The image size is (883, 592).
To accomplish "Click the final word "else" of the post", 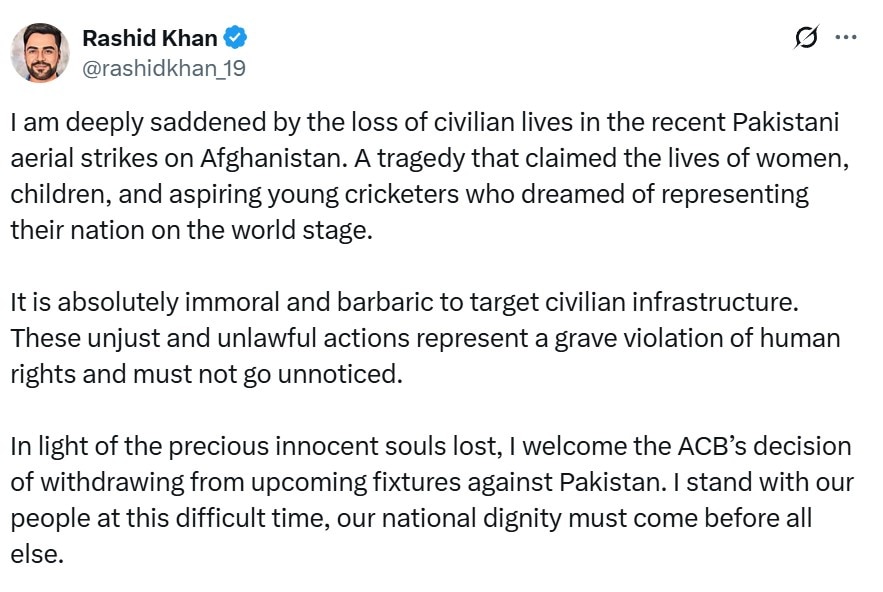I will tap(36, 553).
